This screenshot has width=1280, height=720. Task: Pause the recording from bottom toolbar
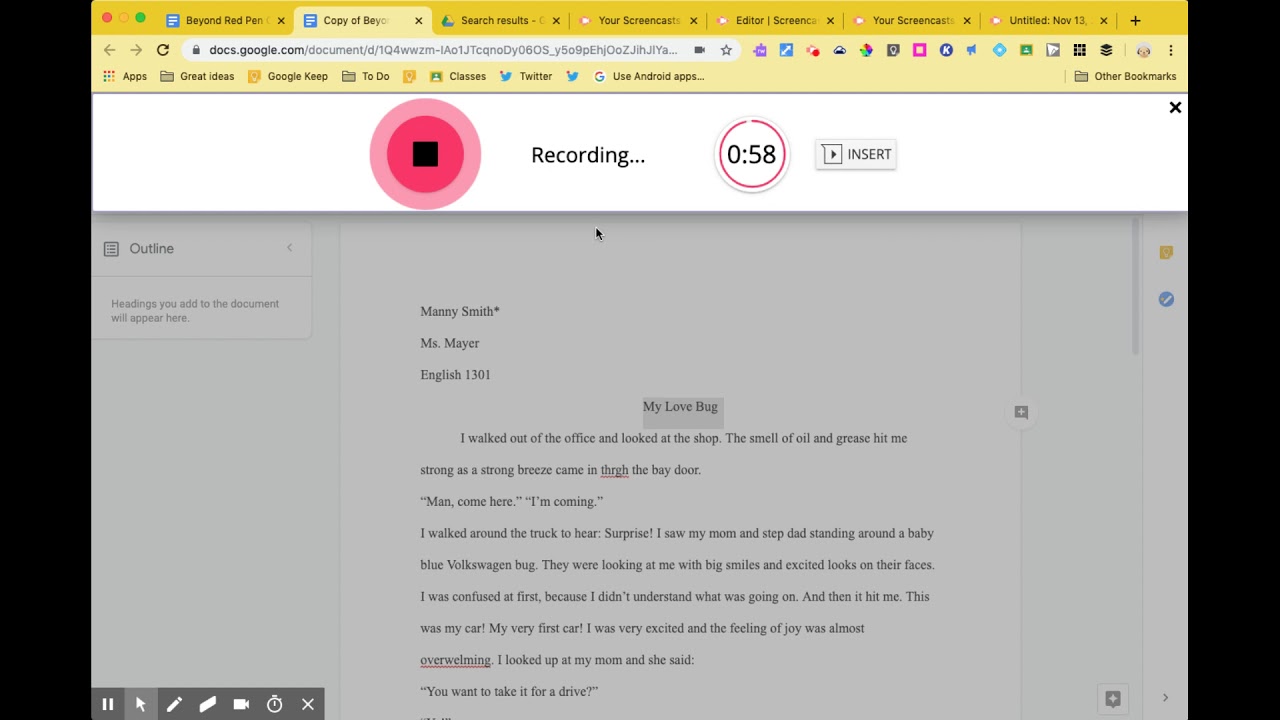pos(107,704)
